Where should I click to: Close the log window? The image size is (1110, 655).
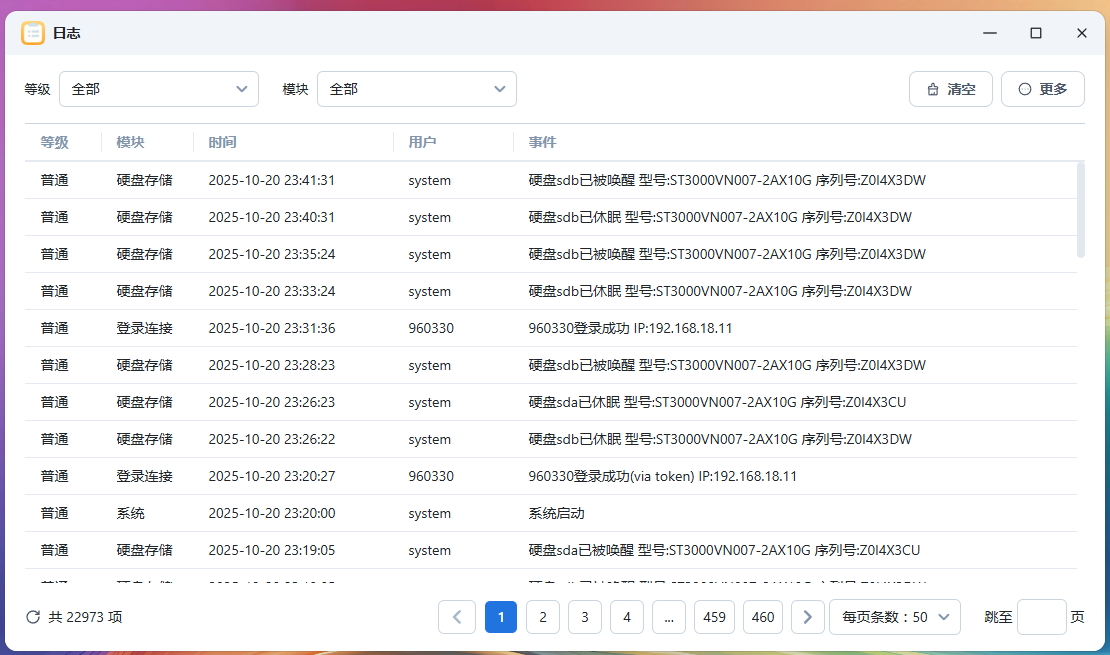(x=1082, y=33)
